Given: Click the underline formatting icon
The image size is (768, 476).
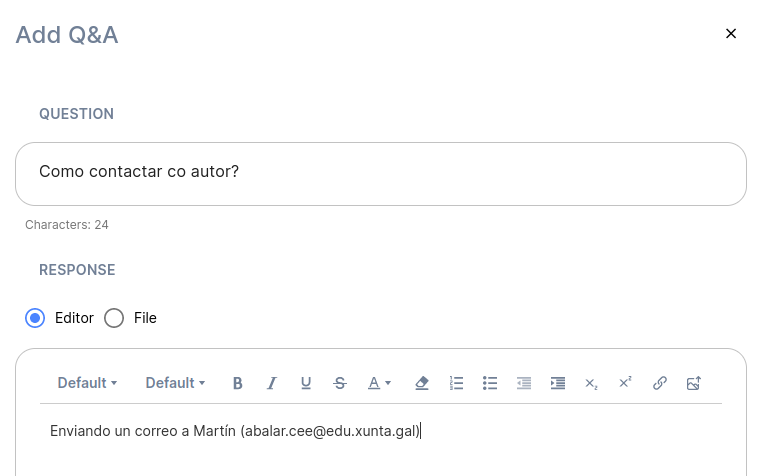Looking at the screenshot, I should [x=306, y=383].
